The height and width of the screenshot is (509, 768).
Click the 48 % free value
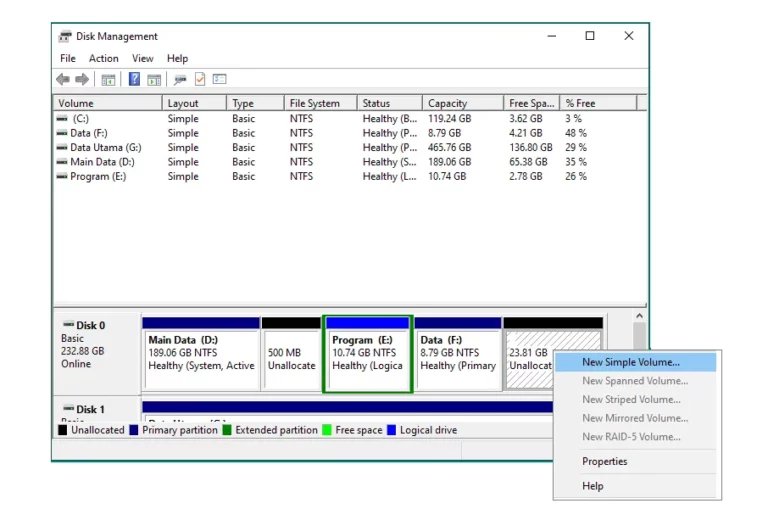click(x=576, y=133)
